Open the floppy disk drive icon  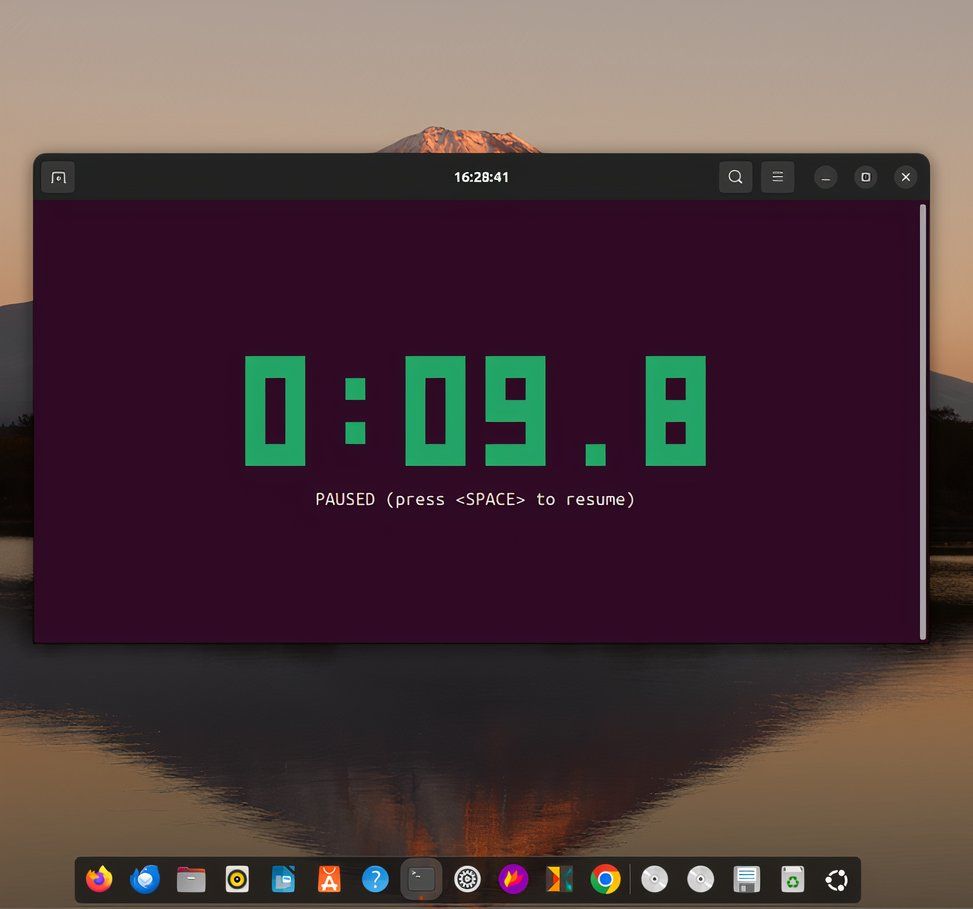747,880
